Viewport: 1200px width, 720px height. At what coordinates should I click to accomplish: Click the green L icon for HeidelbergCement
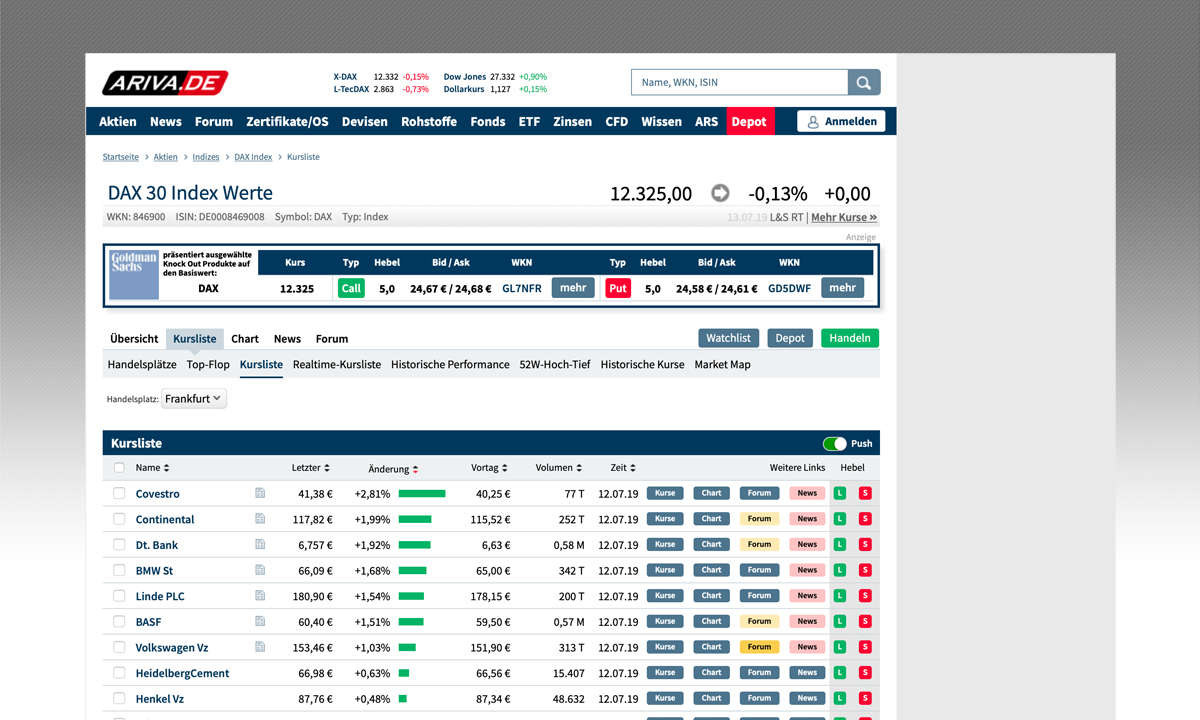(840, 673)
